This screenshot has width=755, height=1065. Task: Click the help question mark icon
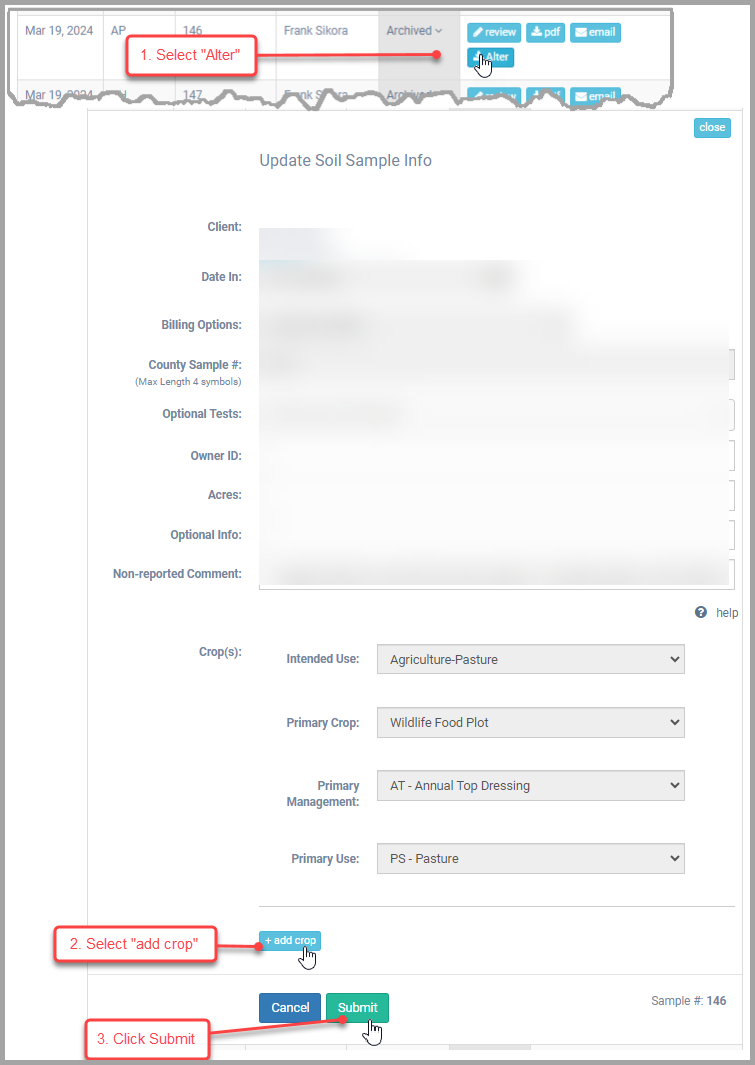click(x=701, y=612)
